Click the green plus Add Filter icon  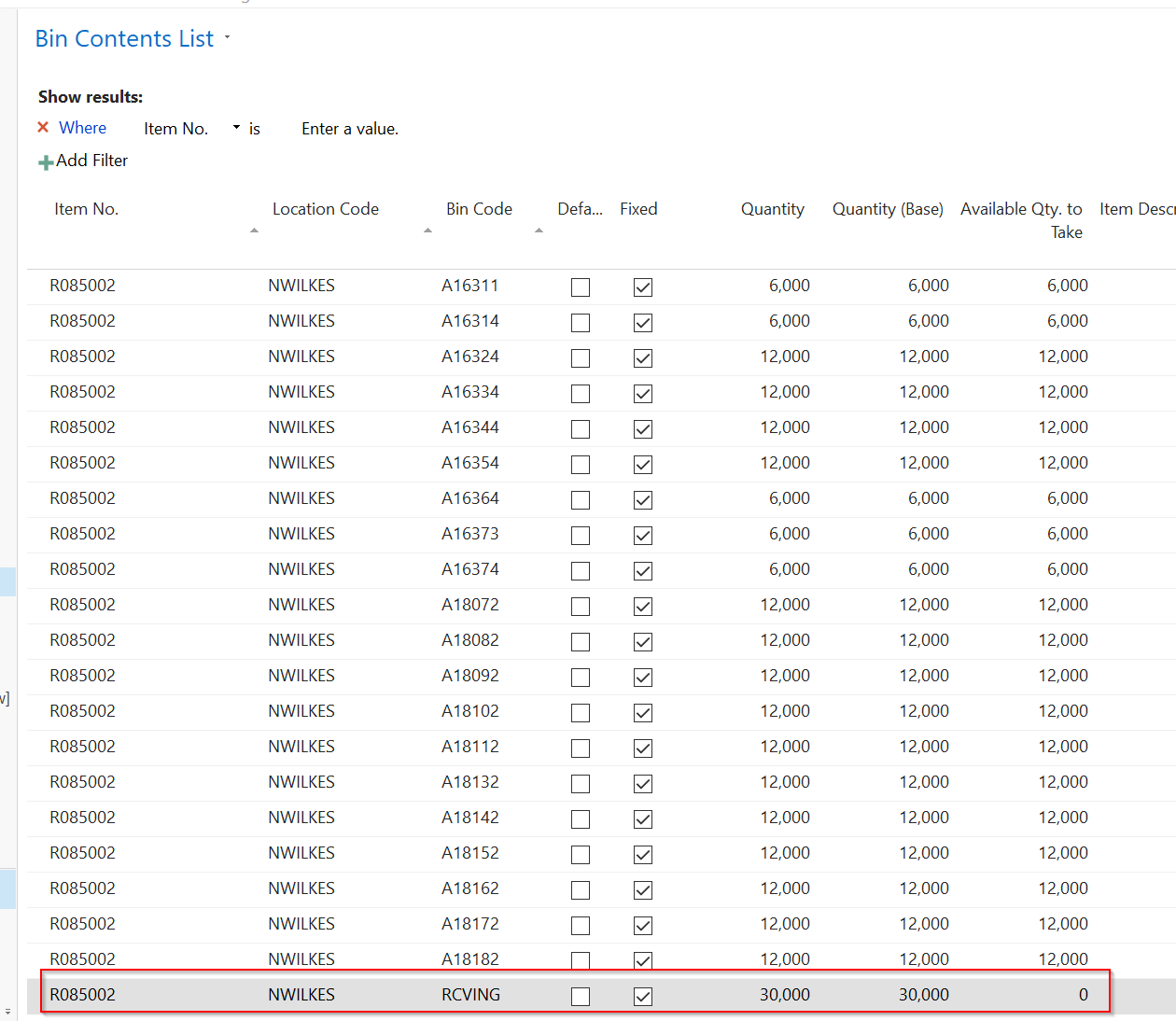point(46,162)
